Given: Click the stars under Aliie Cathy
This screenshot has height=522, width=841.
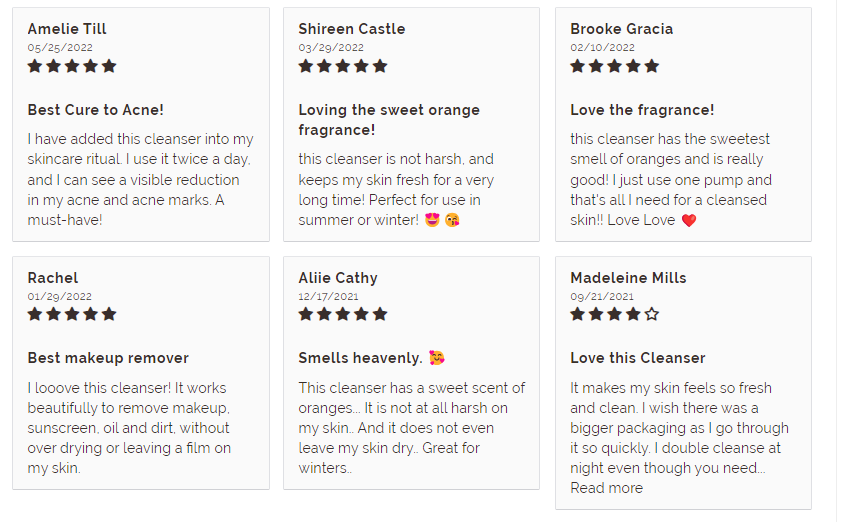Looking at the screenshot, I should tap(343, 314).
